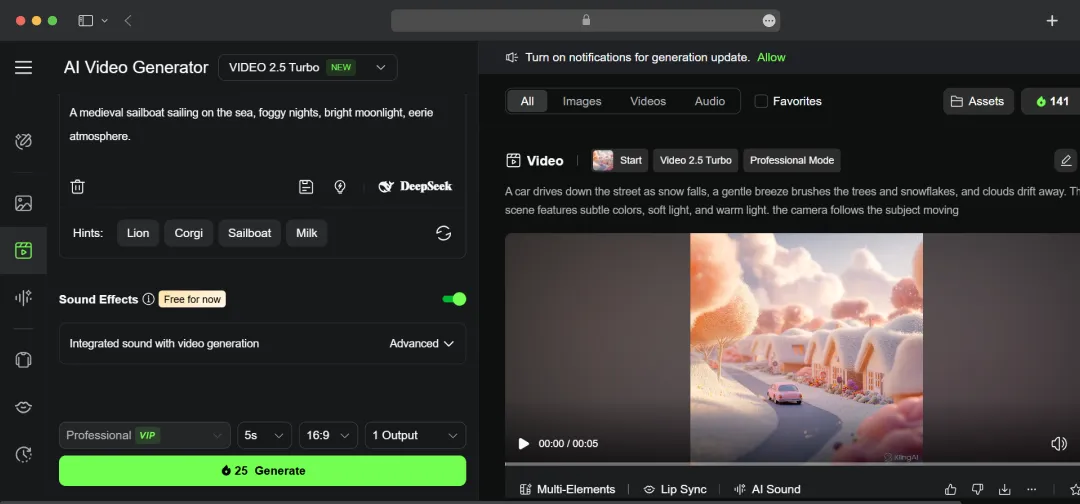
Task: Dislike the video with thumbs down
Action: coord(977,490)
